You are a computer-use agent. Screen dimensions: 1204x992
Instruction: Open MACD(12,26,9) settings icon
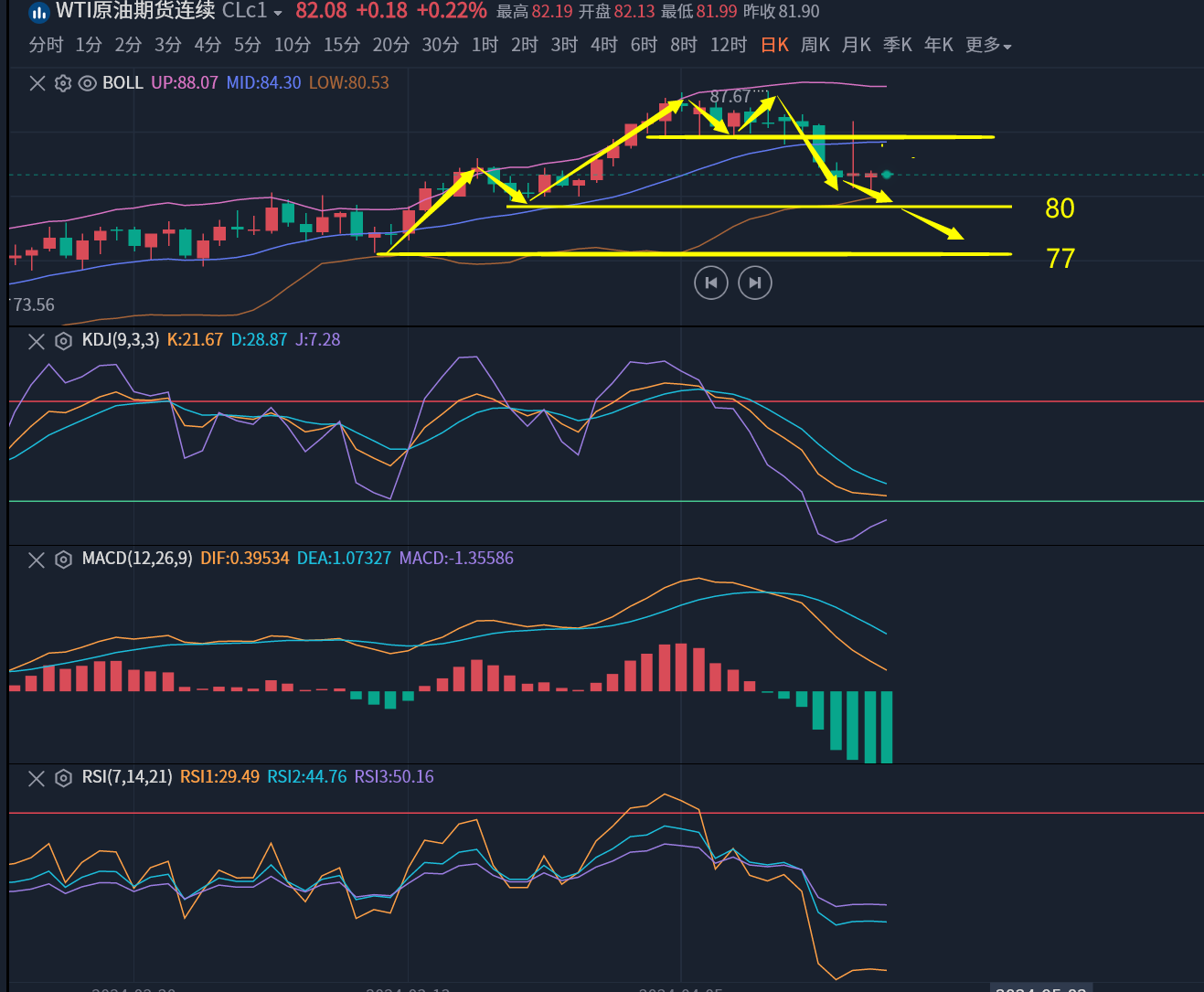(63, 560)
